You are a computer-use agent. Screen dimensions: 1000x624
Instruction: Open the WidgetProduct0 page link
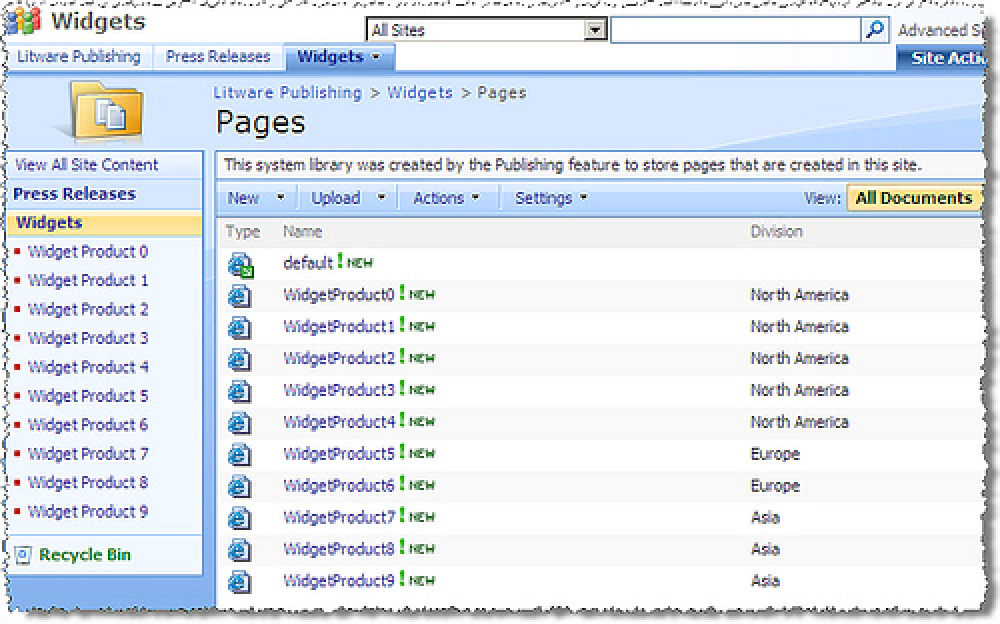coord(339,295)
